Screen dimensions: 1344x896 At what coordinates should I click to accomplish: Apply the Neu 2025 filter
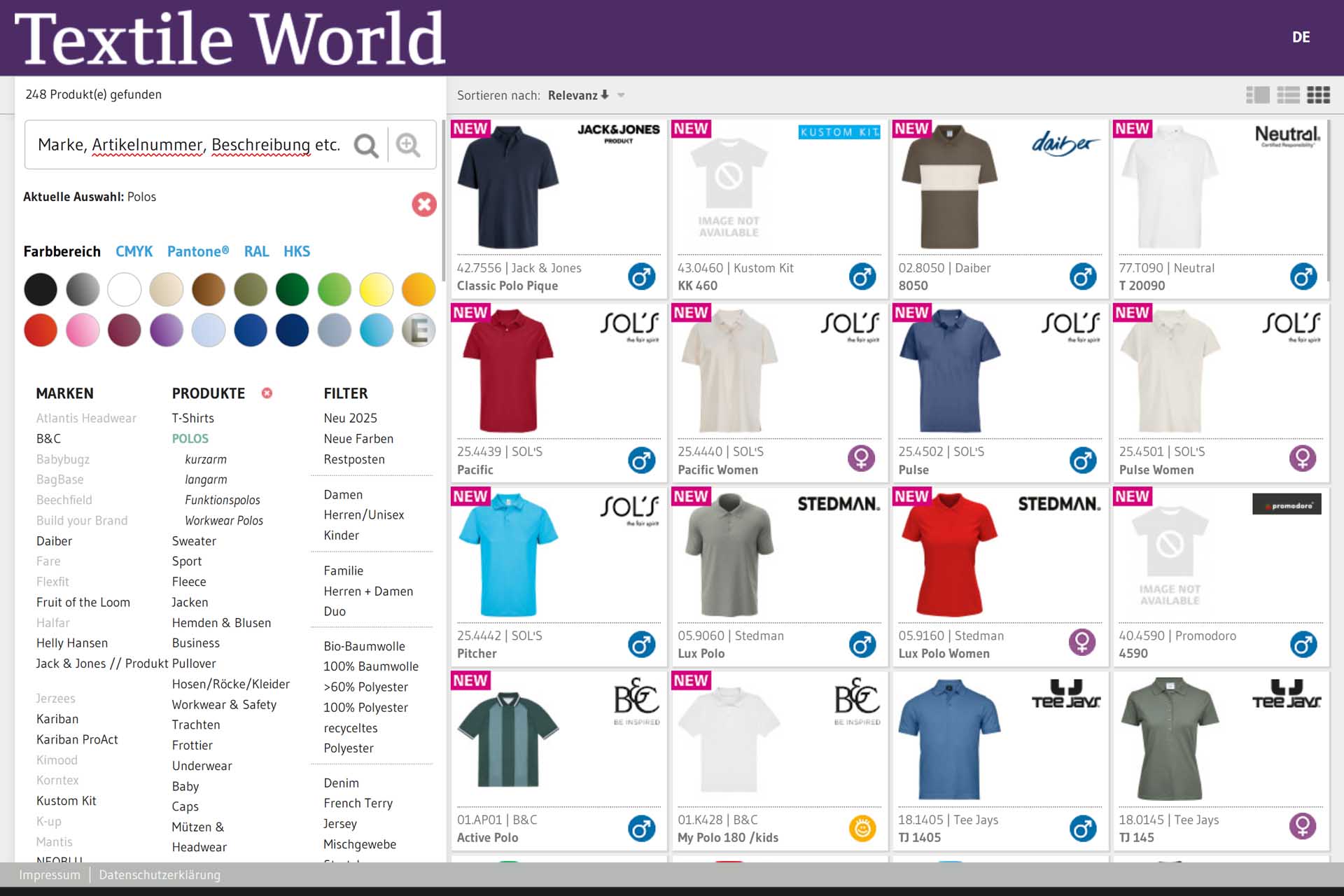coord(350,418)
